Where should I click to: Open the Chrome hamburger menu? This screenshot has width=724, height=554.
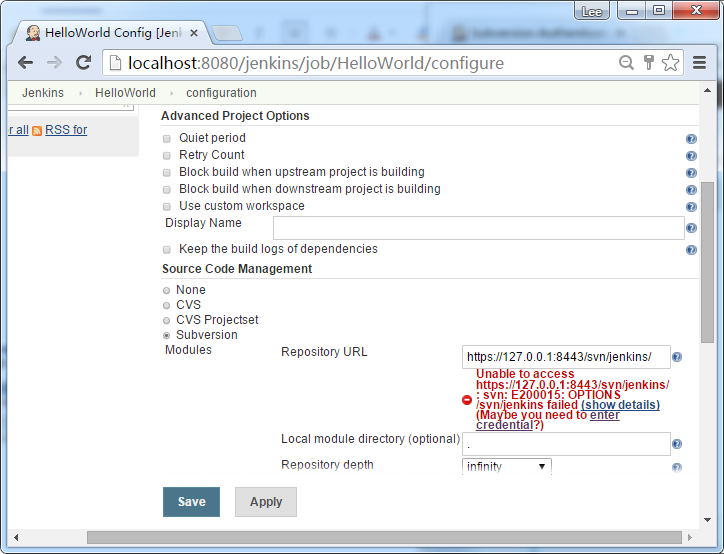(x=700, y=63)
